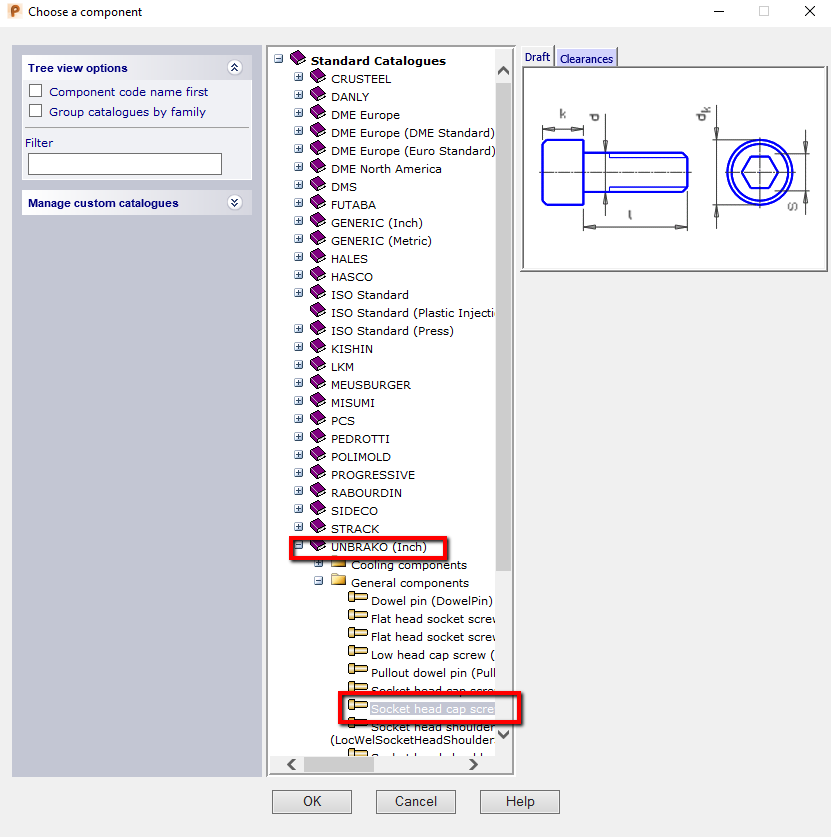Collapse the Standard Catalogues tree node
831x837 pixels.
pyautogui.click(x=279, y=57)
